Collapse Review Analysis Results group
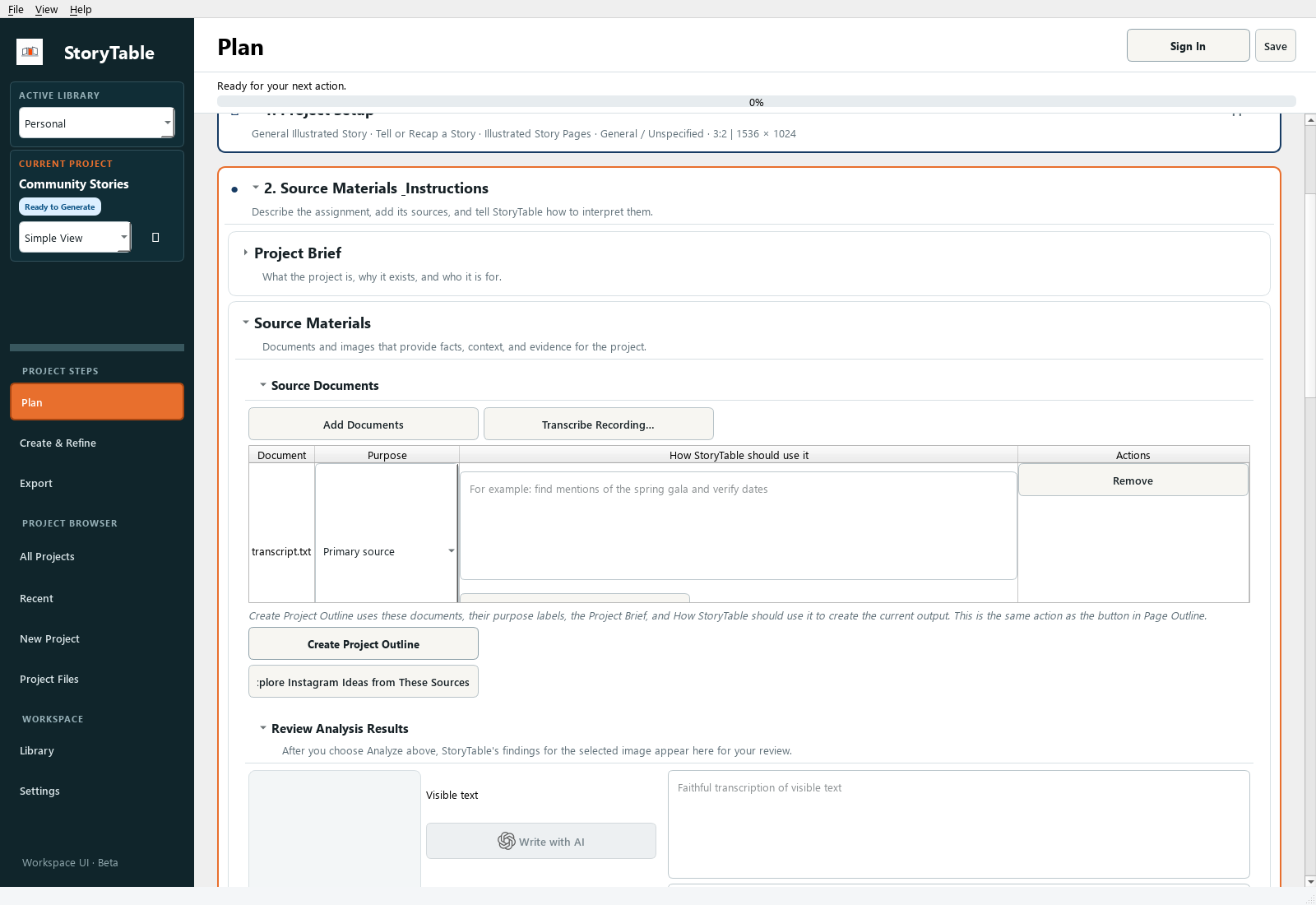1316x905 pixels. click(x=262, y=728)
